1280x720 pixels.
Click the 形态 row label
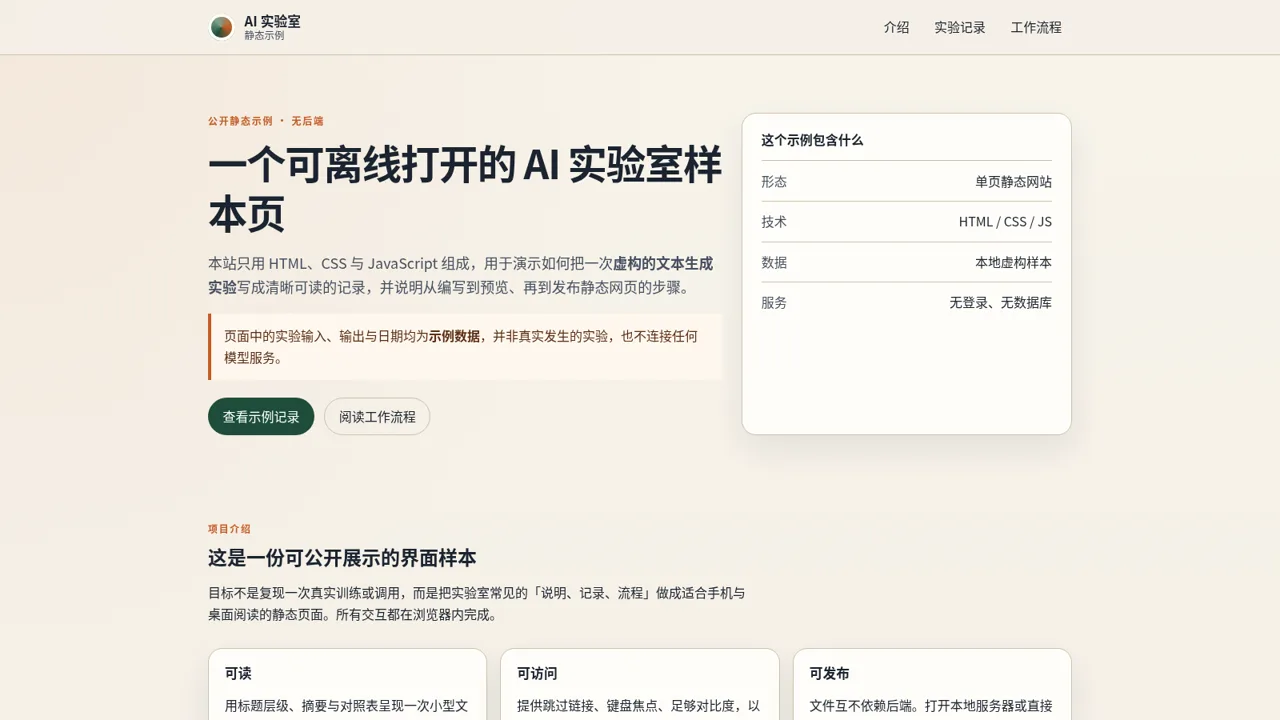point(774,181)
